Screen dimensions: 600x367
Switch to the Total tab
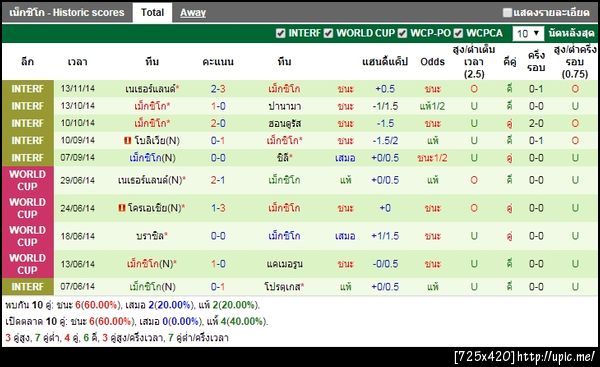tap(152, 13)
